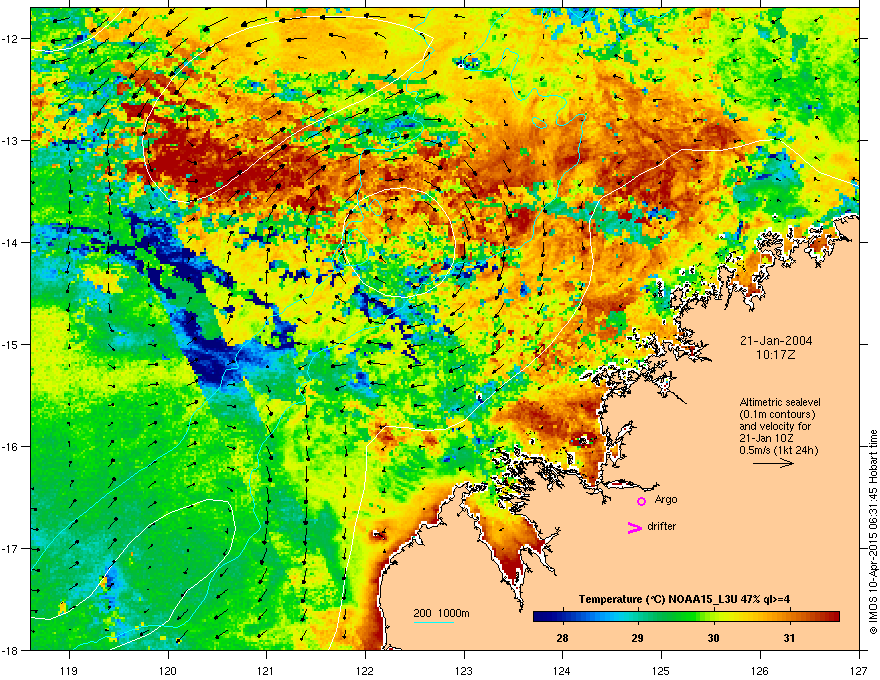Click the longitude axis label '119'
This screenshot has width=880, height=680.
69,670
